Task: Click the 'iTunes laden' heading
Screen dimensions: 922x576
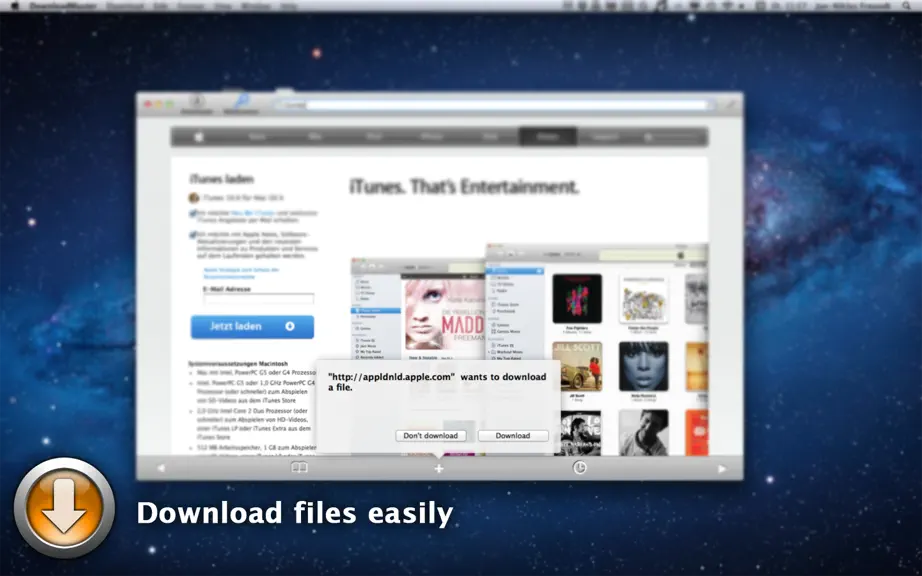Action: [221, 179]
